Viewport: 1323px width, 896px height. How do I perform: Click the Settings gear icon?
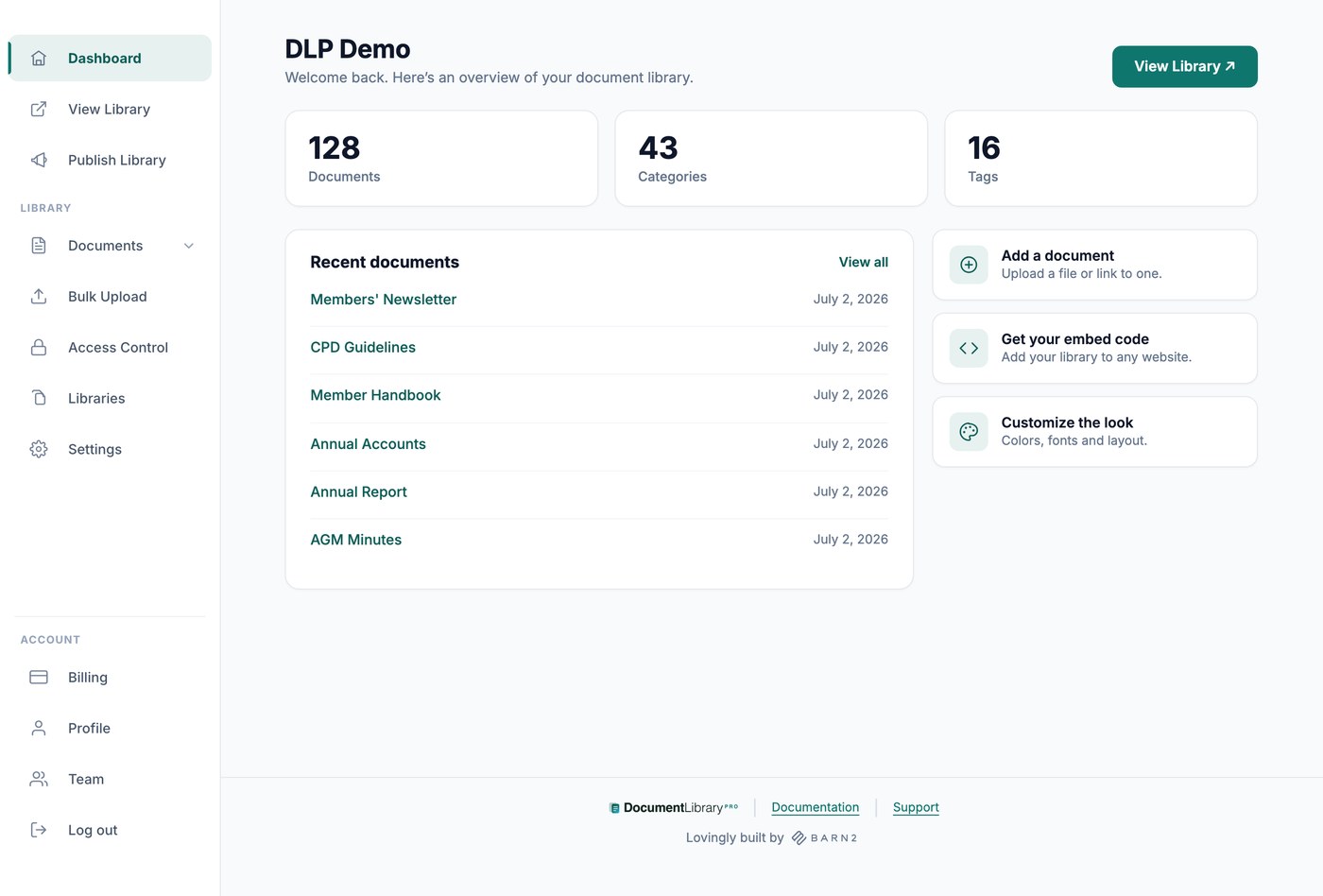(x=39, y=449)
